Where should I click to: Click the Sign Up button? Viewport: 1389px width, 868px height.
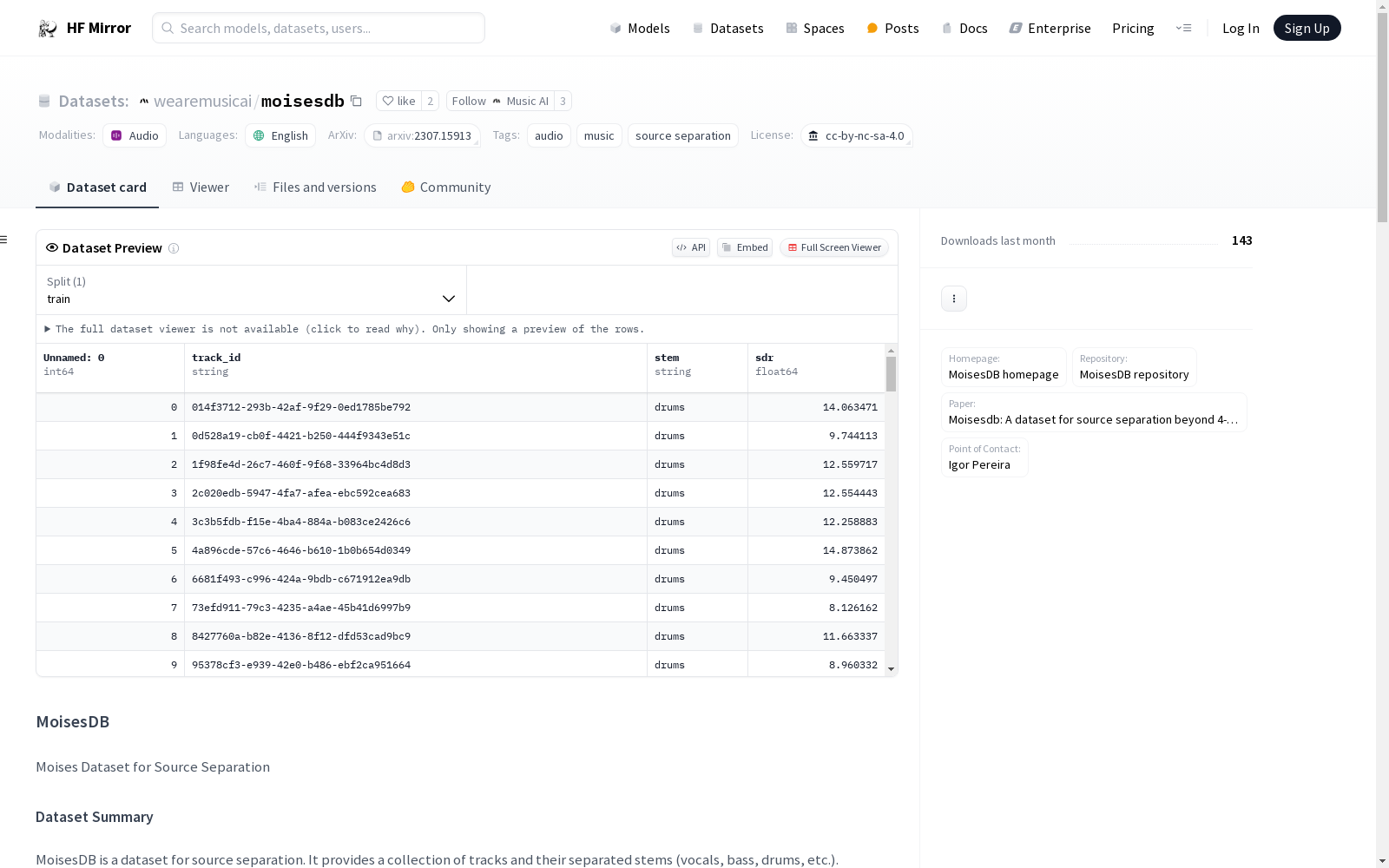click(1307, 28)
